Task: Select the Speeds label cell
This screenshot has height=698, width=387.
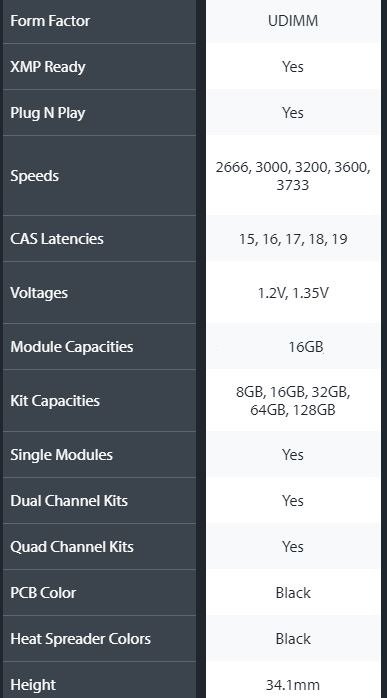Action: tap(99, 175)
